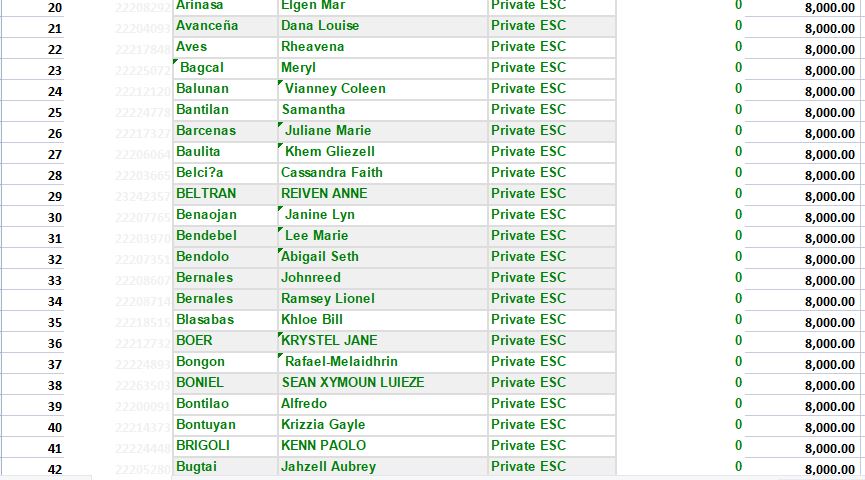Select the Abigail Seth cell
865x480 pixels.
pos(320,257)
